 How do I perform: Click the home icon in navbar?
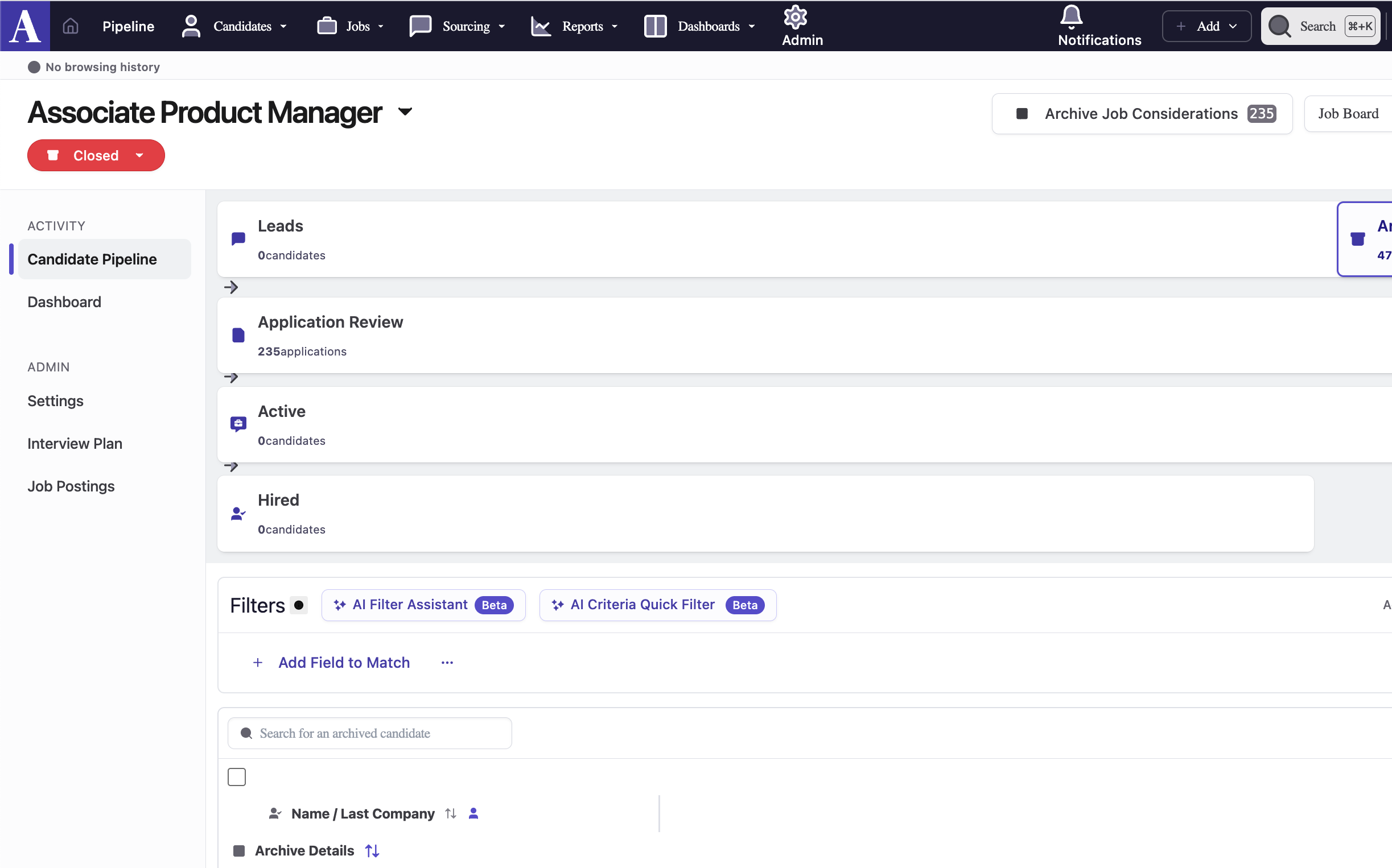[70, 26]
